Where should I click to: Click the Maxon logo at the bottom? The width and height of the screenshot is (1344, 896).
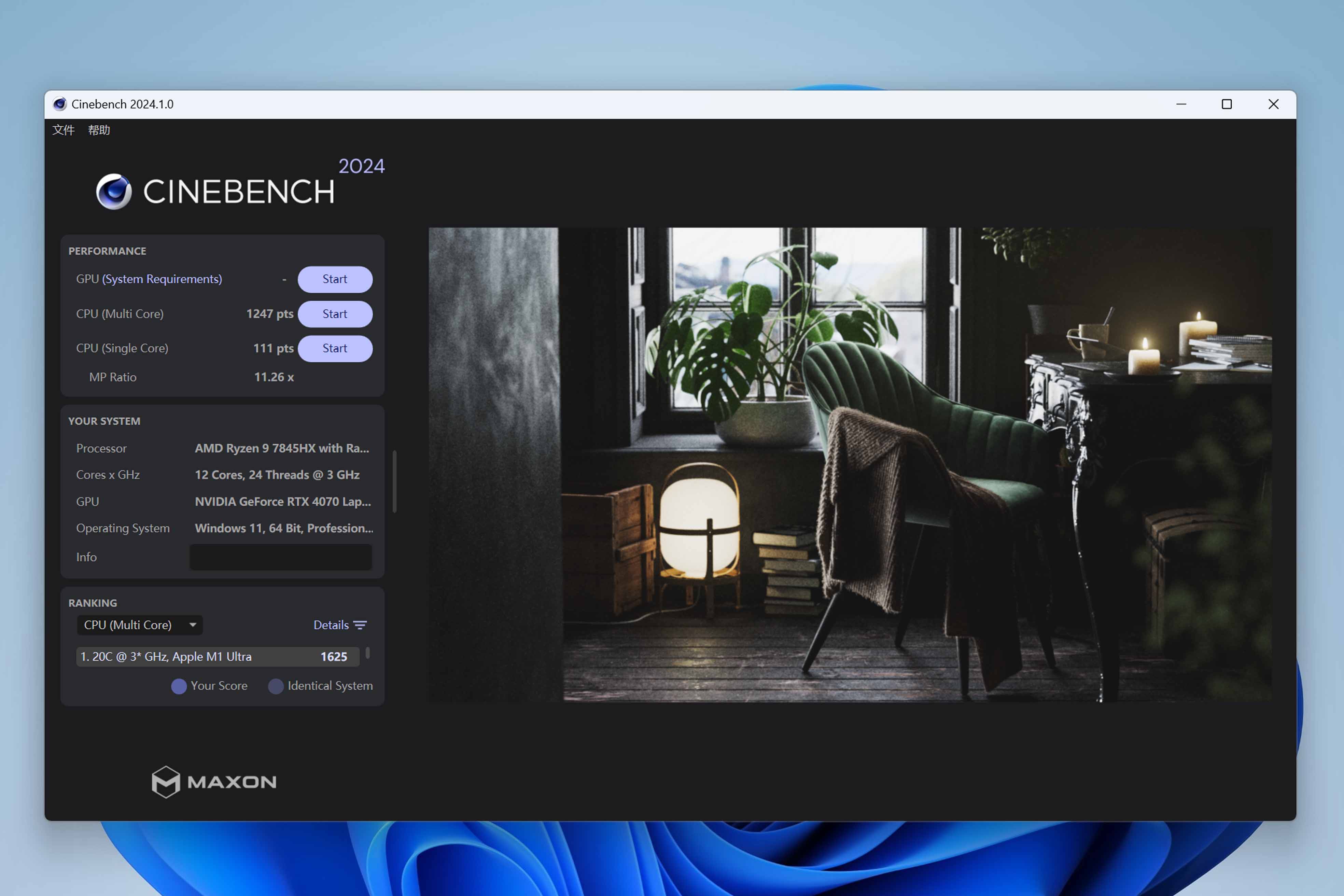[x=214, y=782]
